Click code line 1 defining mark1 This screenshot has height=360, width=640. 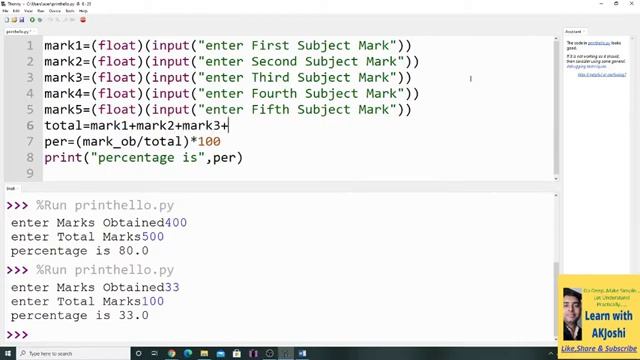tap(228, 45)
